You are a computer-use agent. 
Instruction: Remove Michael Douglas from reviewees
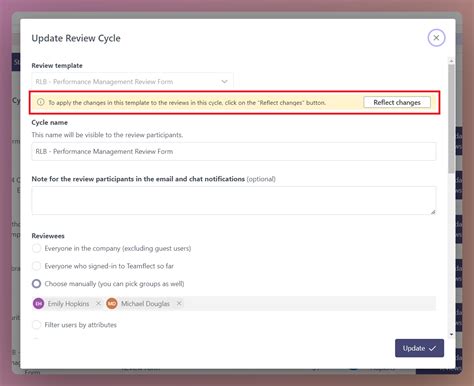[x=179, y=303]
